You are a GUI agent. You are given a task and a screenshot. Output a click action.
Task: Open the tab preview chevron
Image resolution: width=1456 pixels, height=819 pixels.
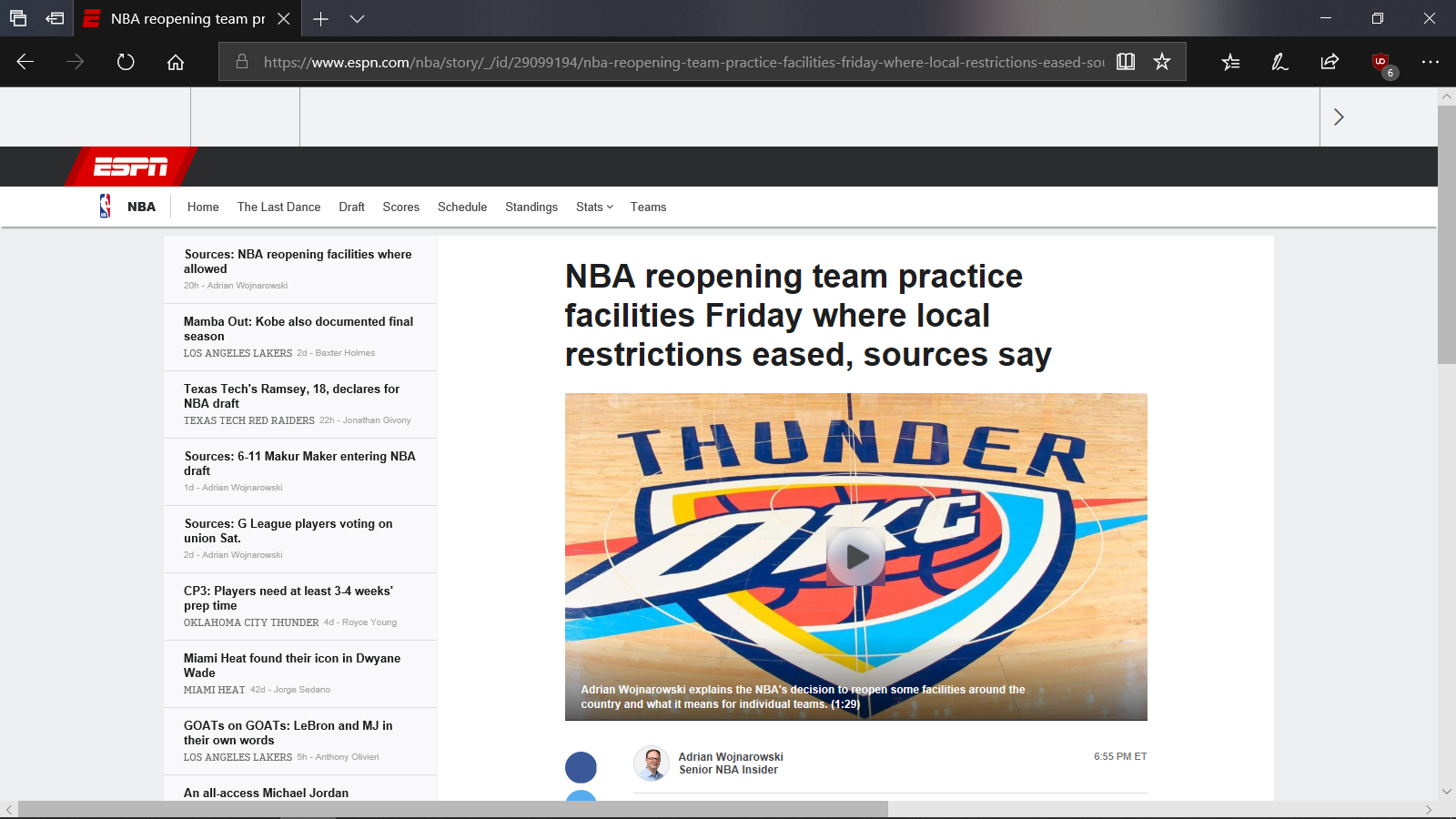(x=357, y=18)
